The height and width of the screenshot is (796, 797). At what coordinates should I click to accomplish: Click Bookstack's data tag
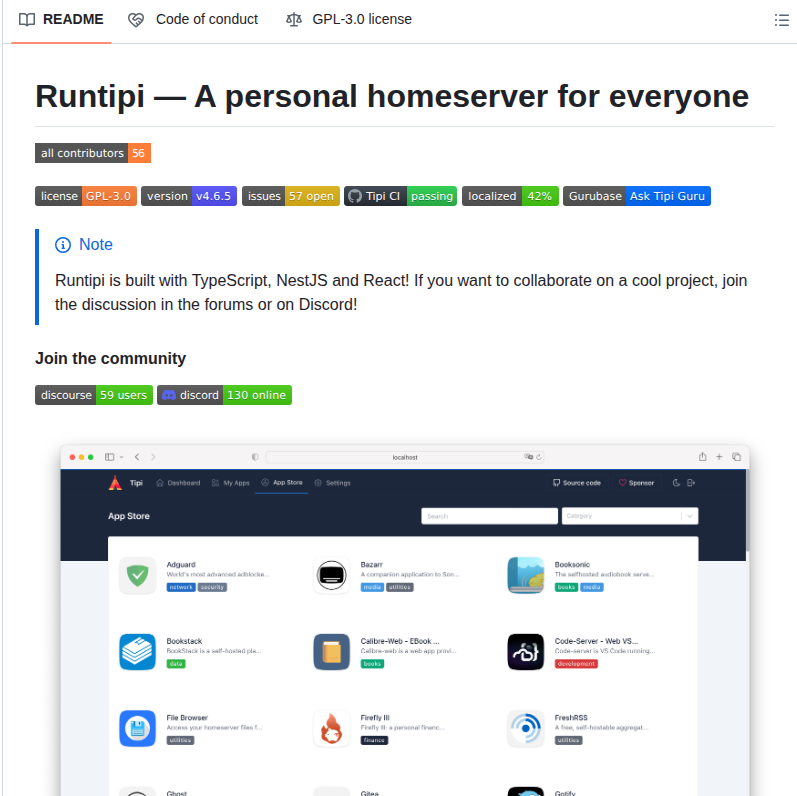click(x=176, y=664)
